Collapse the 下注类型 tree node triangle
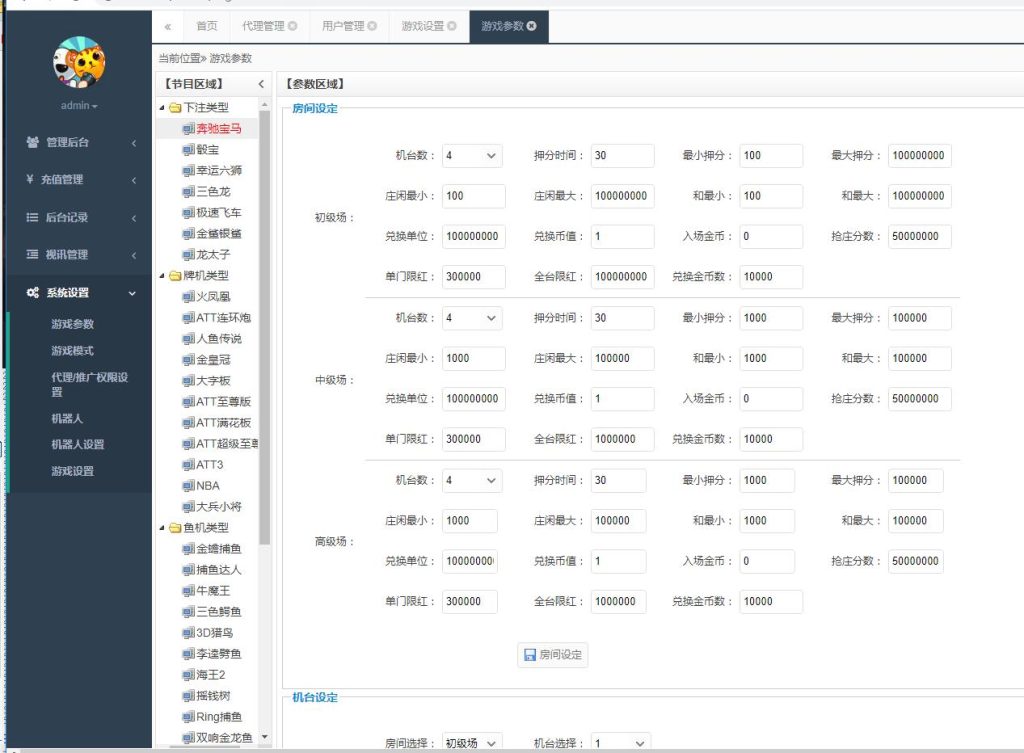The height and width of the screenshot is (753, 1024). tap(162, 108)
